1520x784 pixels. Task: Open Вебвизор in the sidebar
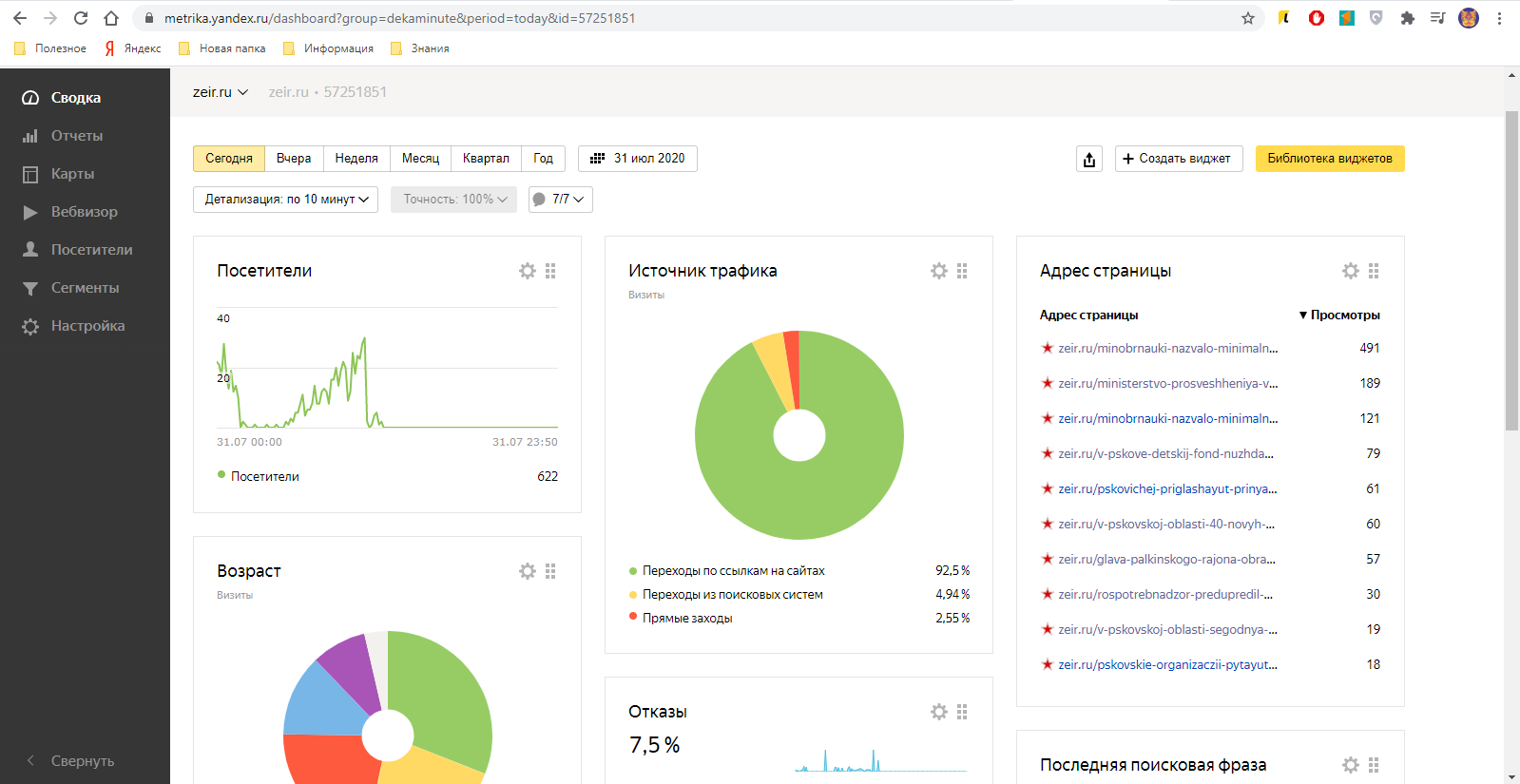click(x=84, y=212)
